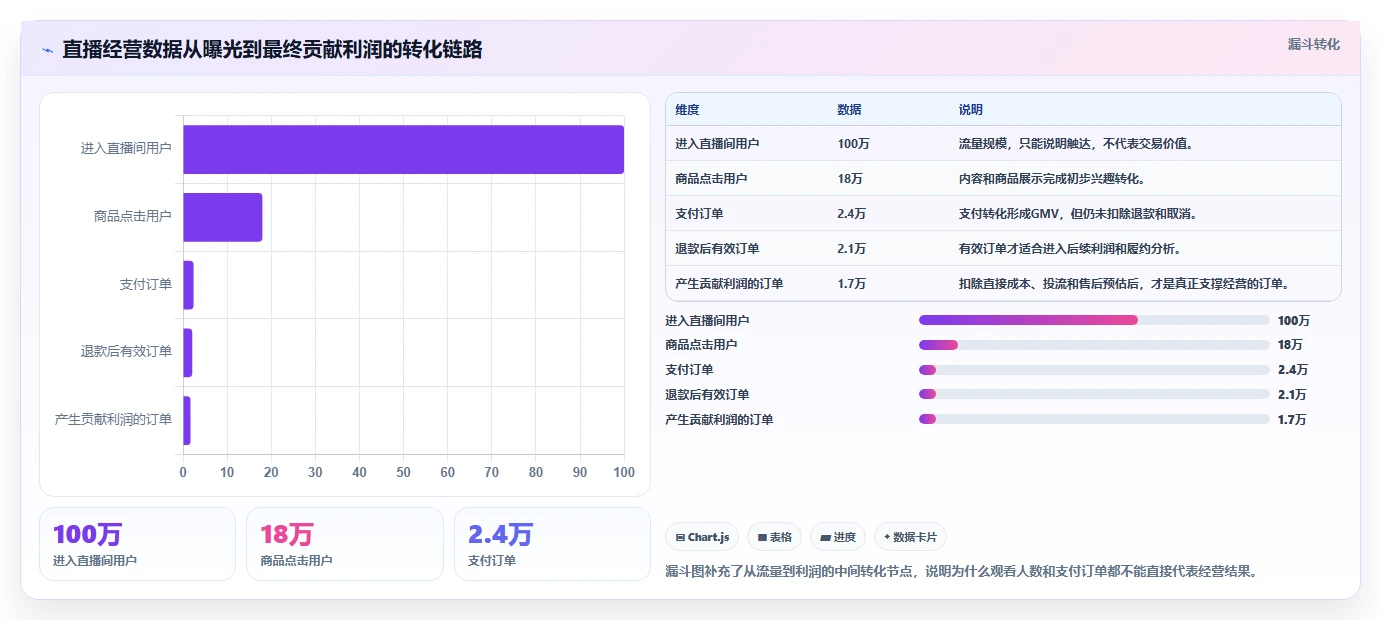Click the 退款后有效订单 bar in the chart

187,352
